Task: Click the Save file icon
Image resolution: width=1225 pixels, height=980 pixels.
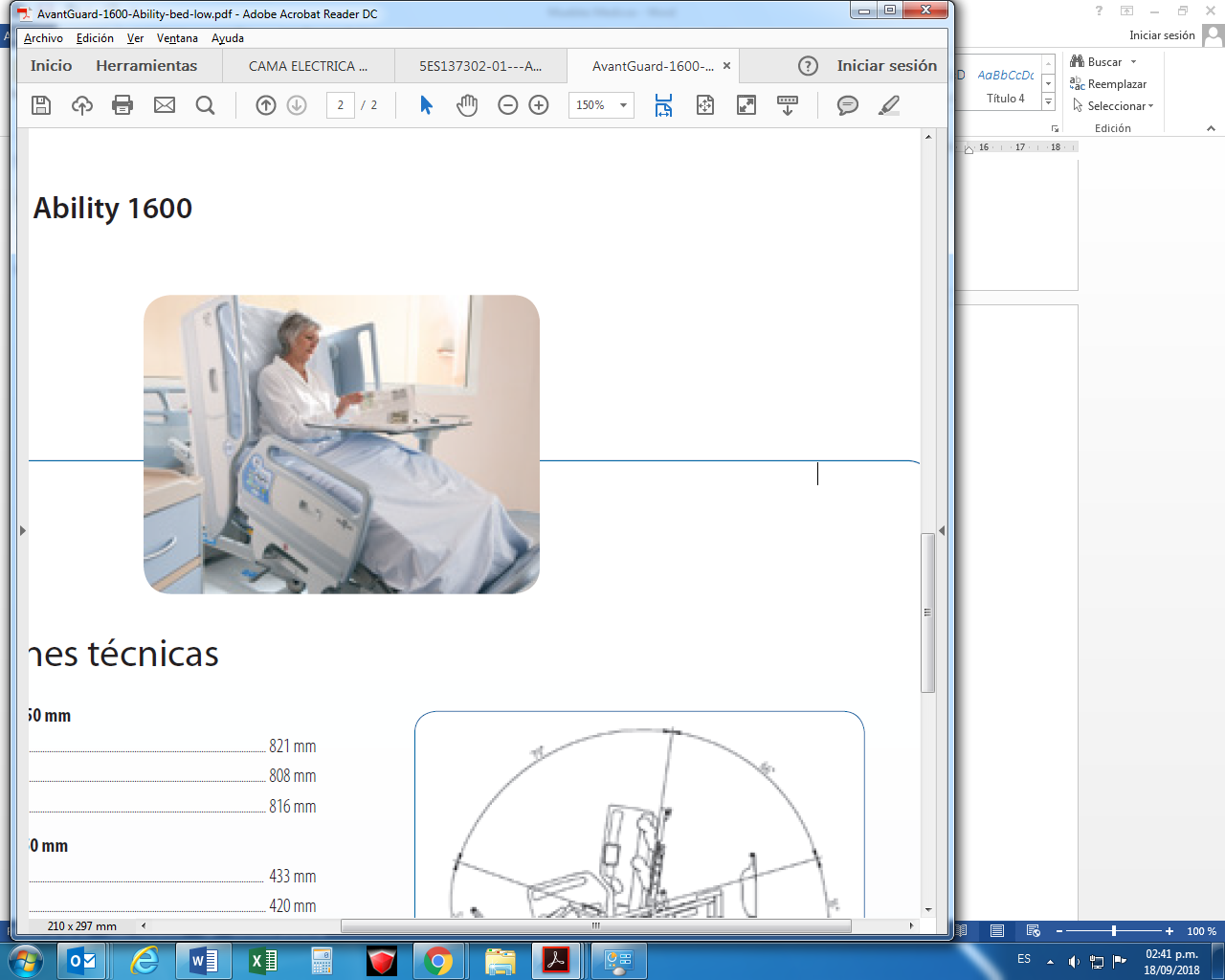Action: 41,105
